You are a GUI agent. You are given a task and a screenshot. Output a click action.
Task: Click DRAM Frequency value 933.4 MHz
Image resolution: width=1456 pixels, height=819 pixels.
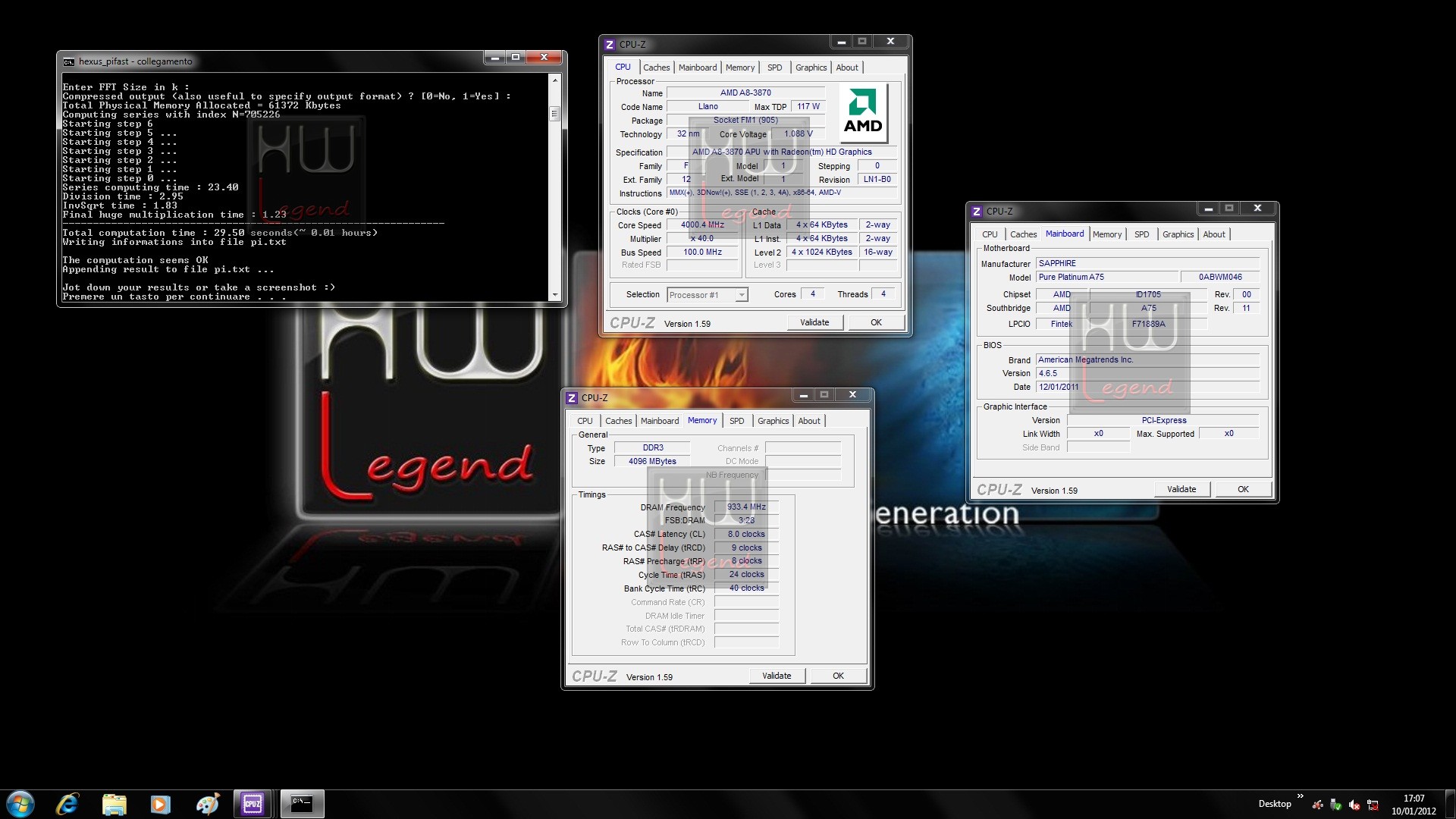[746, 507]
